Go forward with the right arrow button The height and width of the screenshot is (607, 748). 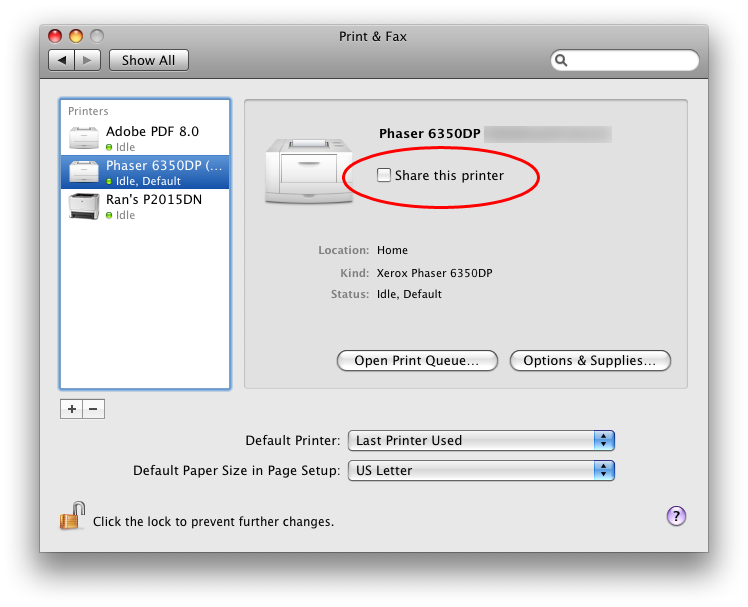[87, 60]
